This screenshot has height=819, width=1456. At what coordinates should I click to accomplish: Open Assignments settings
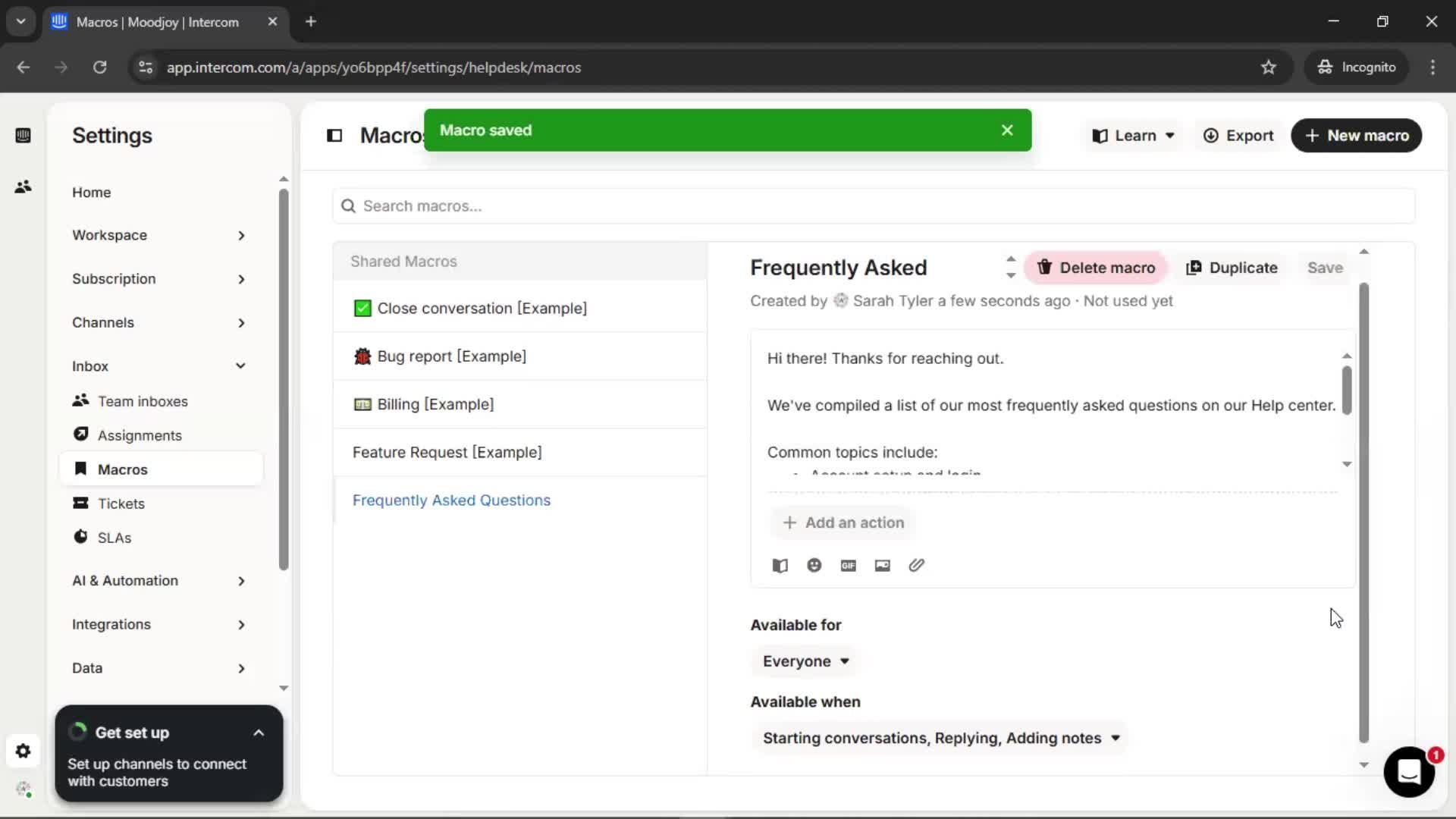pyautogui.click(x=140, y=435)
